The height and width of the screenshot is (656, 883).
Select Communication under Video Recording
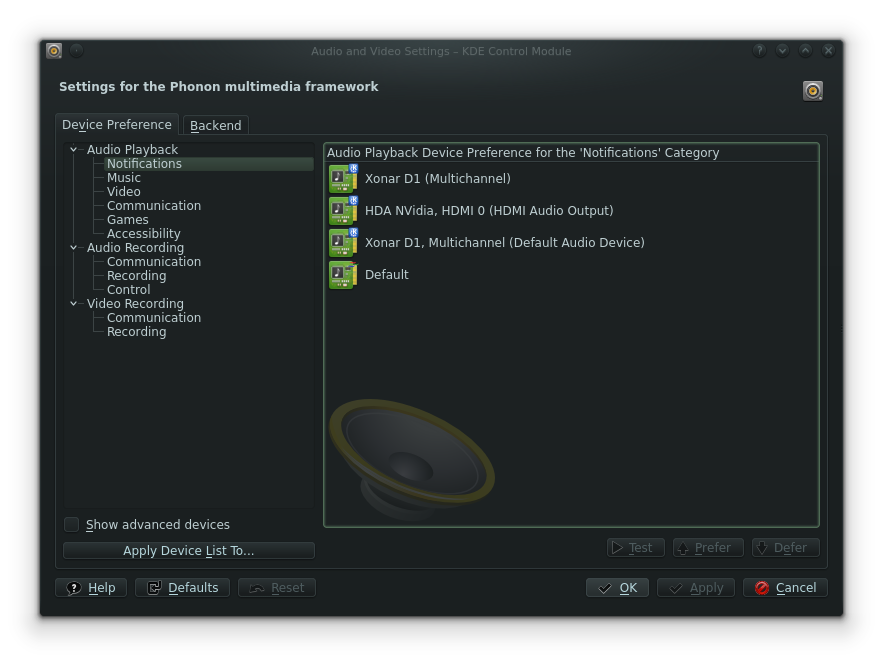154,318
